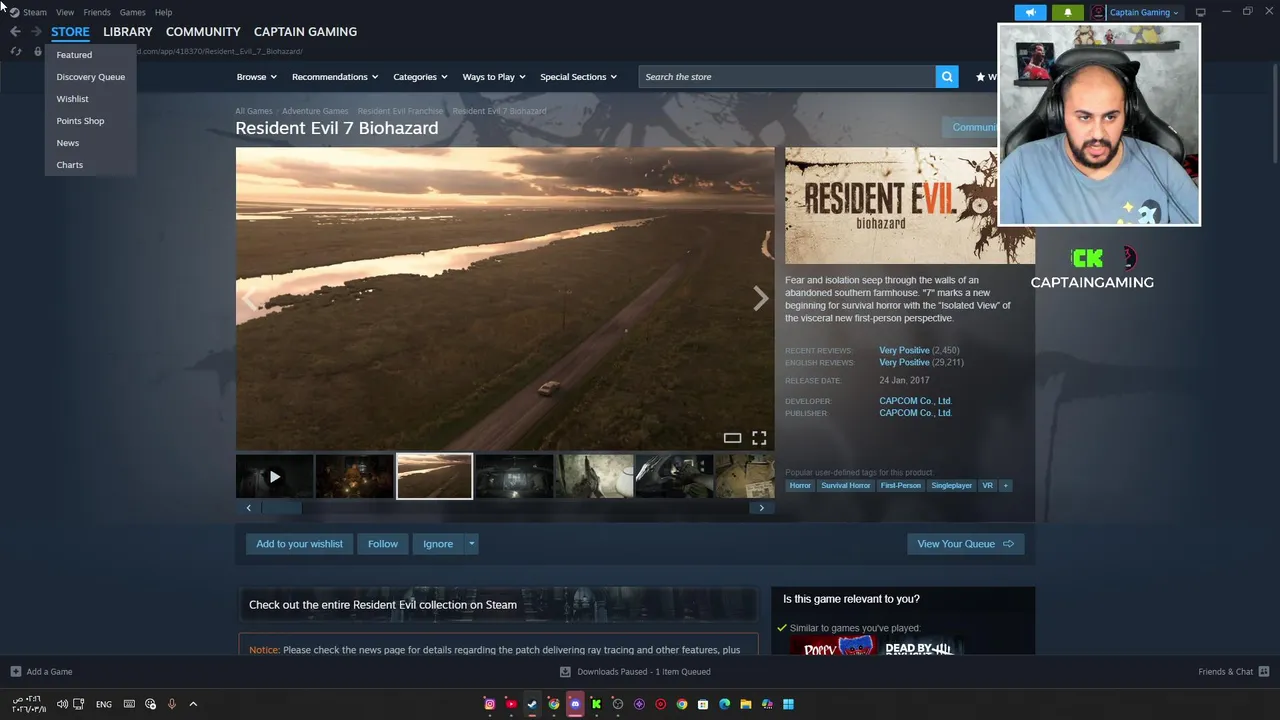
Task: Open File Explorer from the taskbar
Action: [x=746, y=704]
